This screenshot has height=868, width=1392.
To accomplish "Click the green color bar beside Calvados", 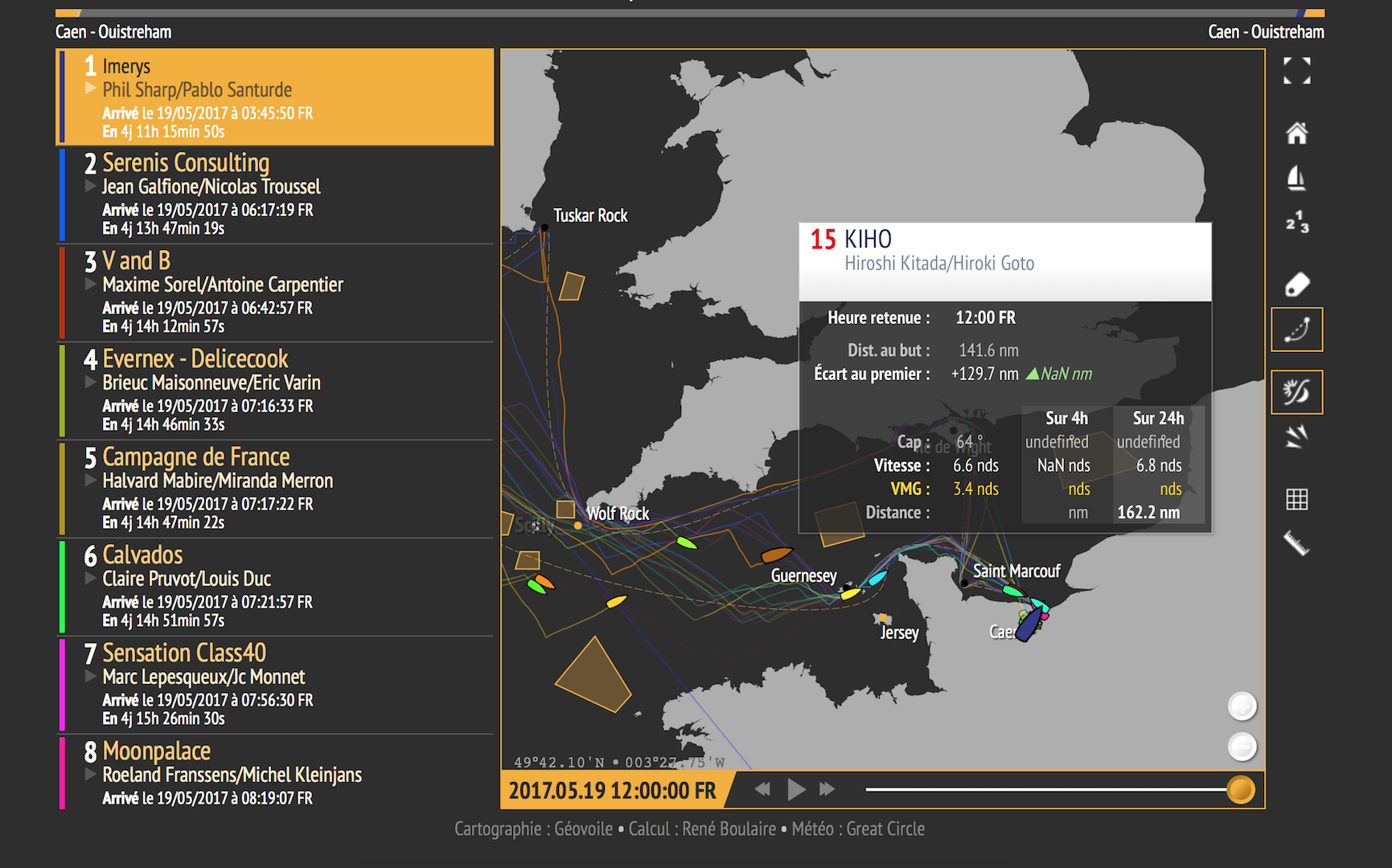I will pyautogui.click(x=62, y=588).
